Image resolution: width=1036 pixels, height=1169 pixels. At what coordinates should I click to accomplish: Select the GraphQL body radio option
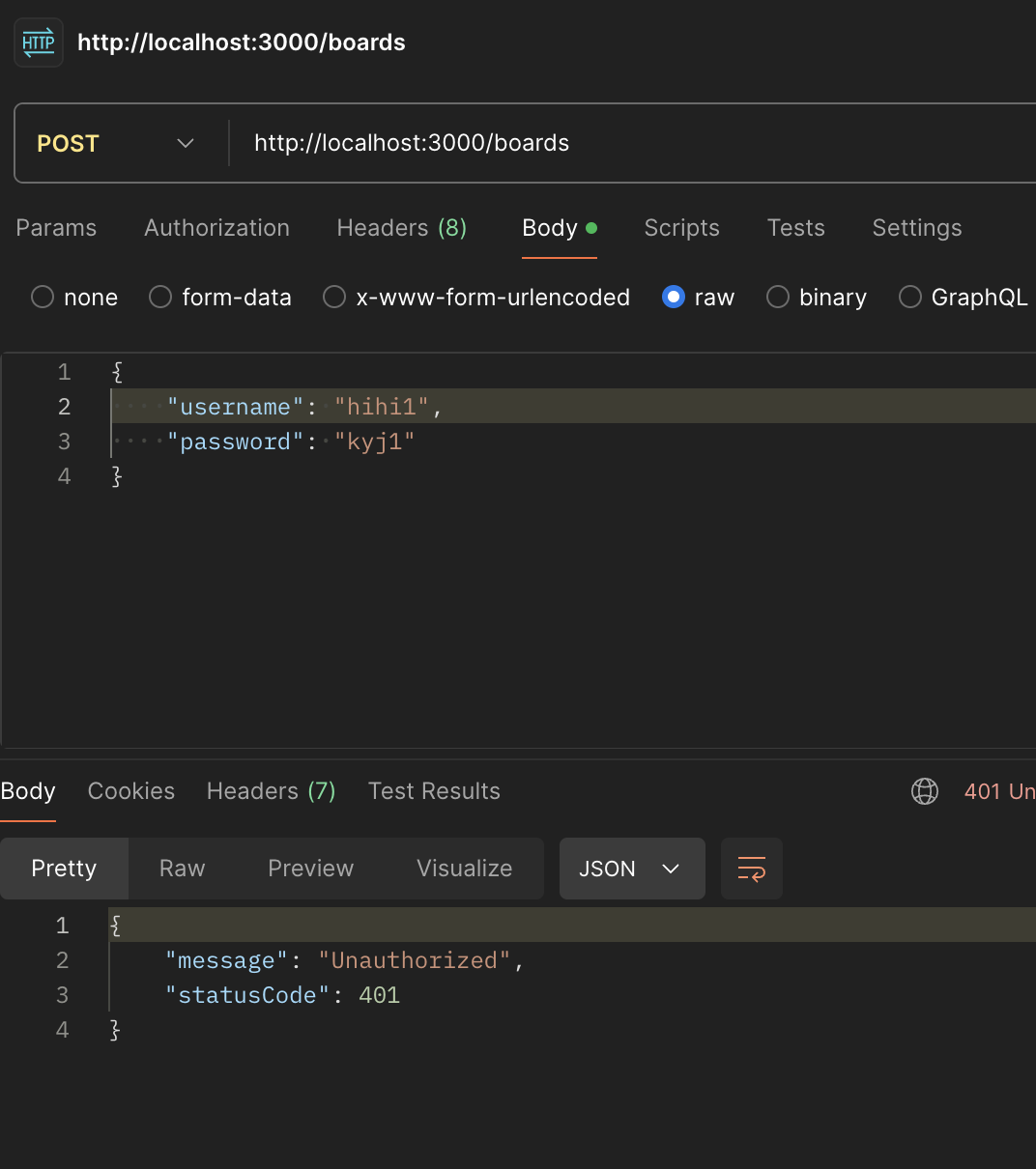[x=910, y=297]
